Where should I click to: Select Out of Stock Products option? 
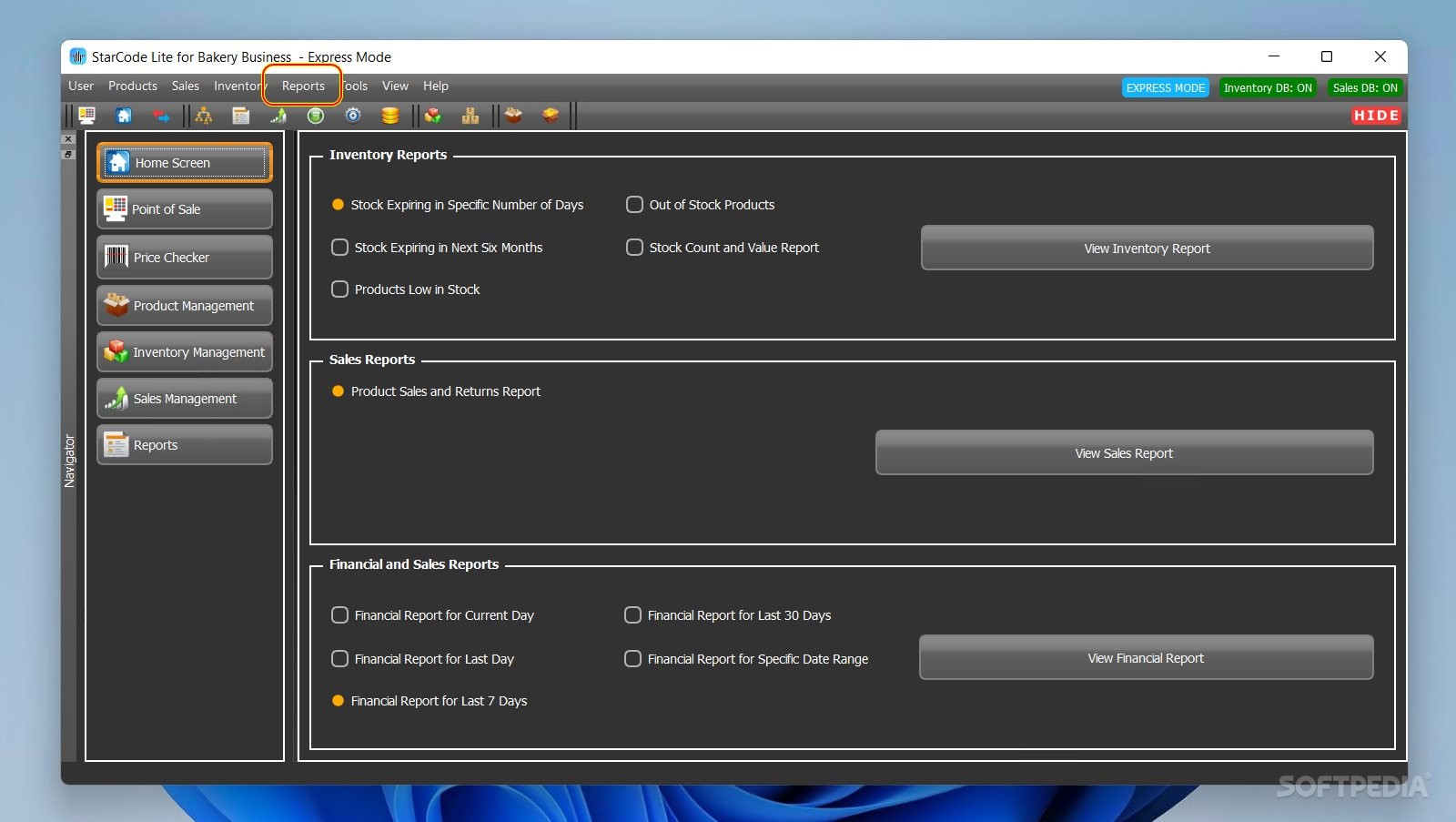[x=701, y=205]
